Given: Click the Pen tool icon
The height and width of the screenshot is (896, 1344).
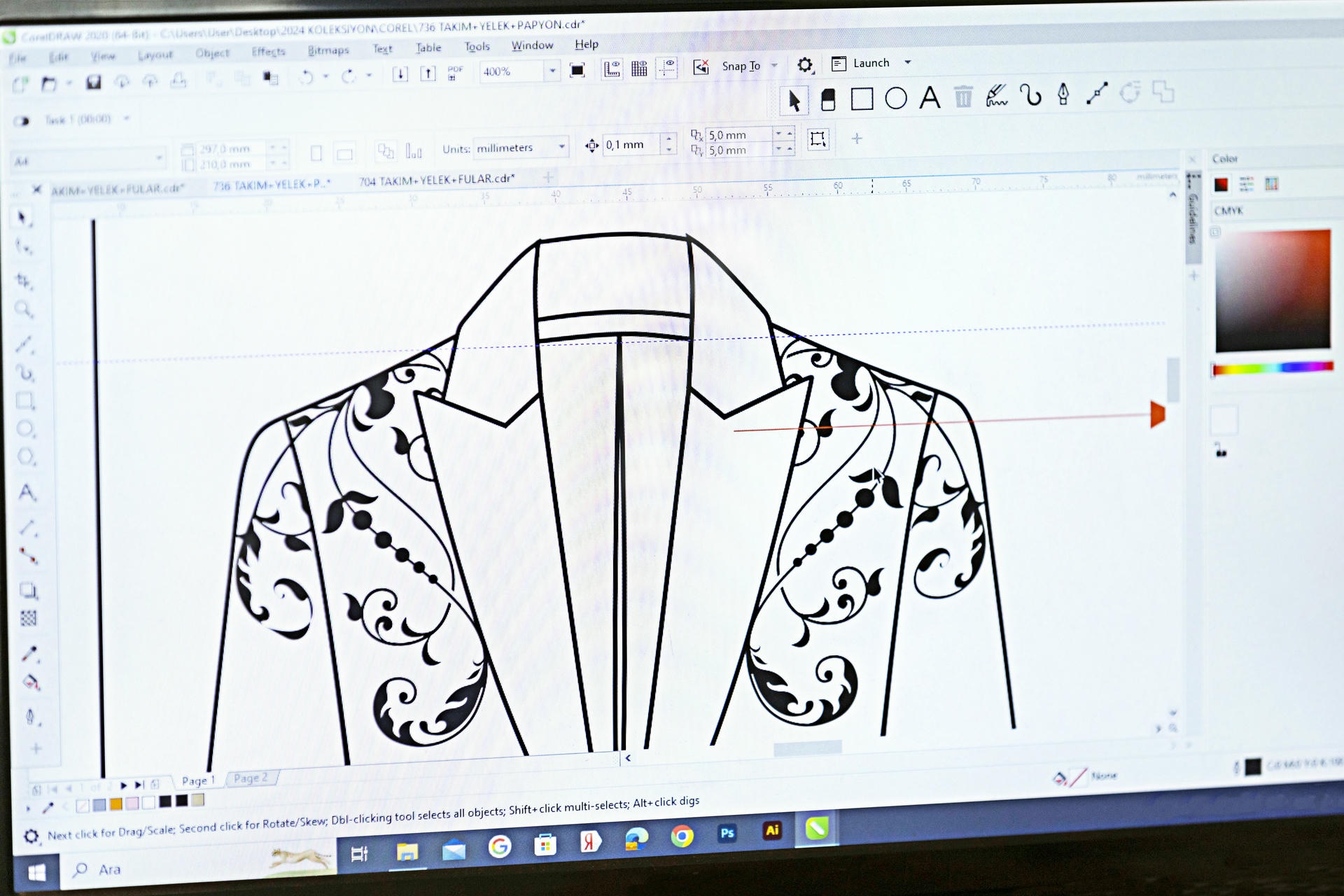Looking at the screenshot, I should (x=1063, y=94).
